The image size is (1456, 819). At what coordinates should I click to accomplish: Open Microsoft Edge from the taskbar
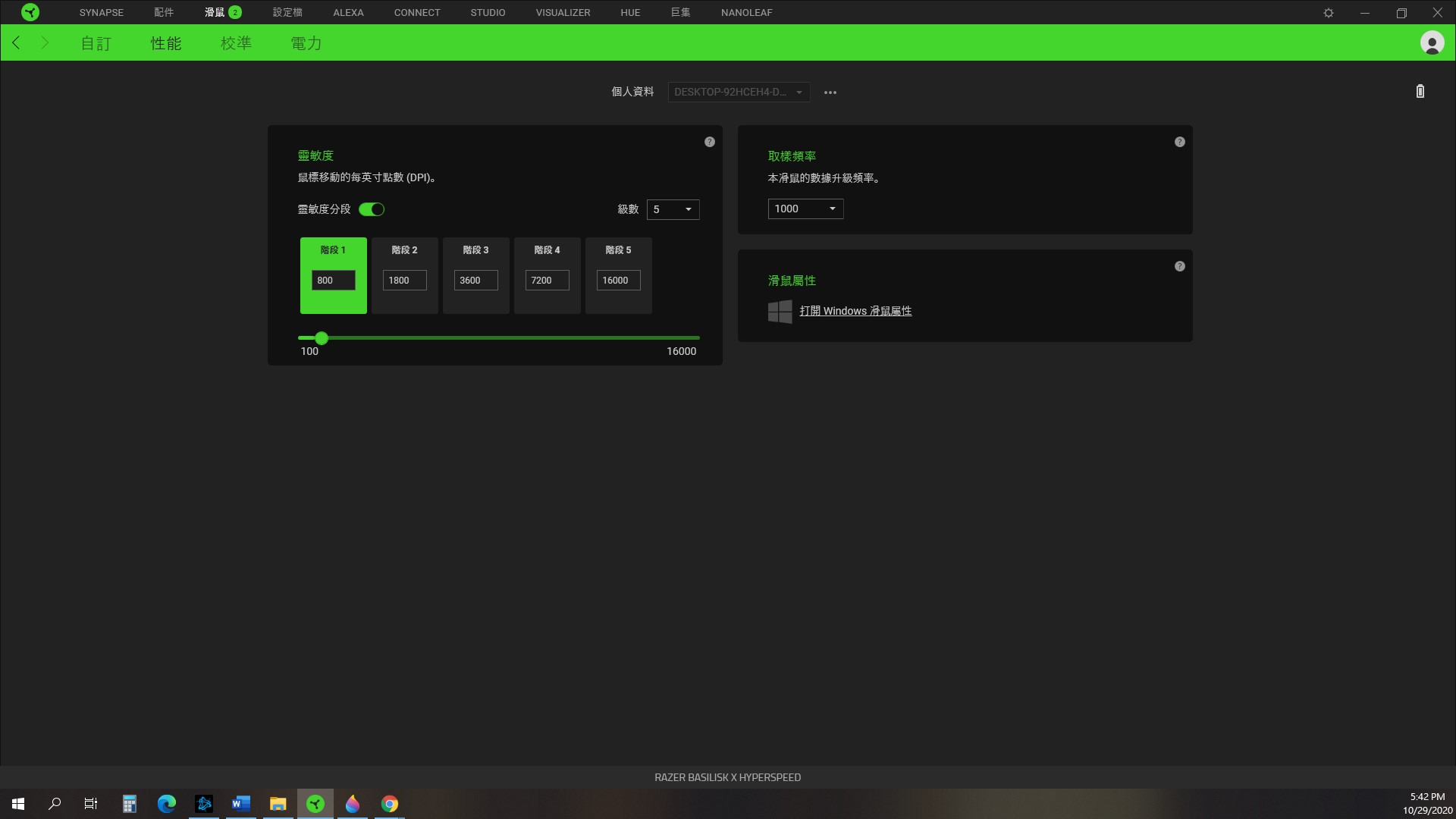(167, 804)
